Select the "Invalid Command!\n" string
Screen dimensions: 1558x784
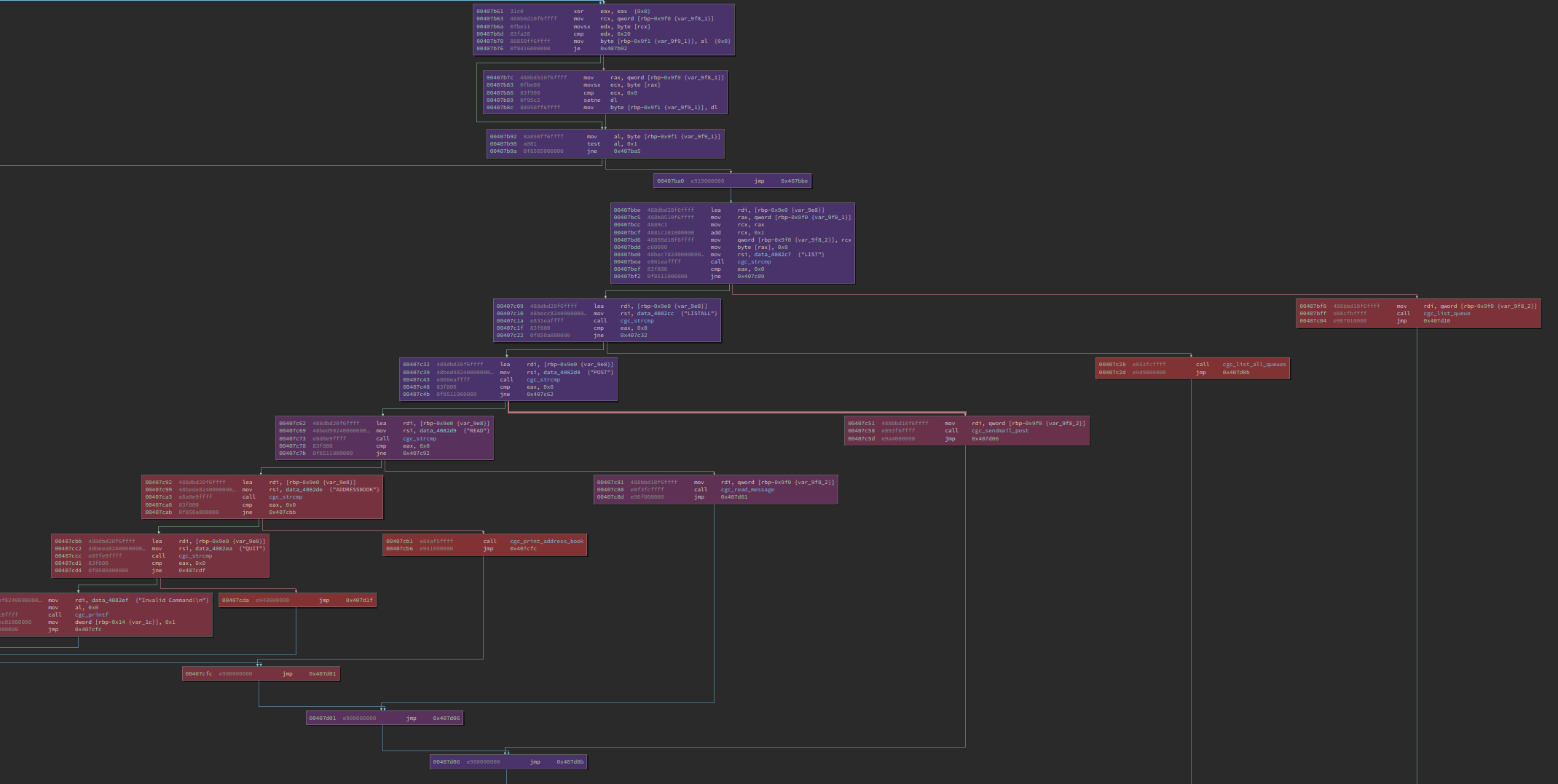coord(173,601)
